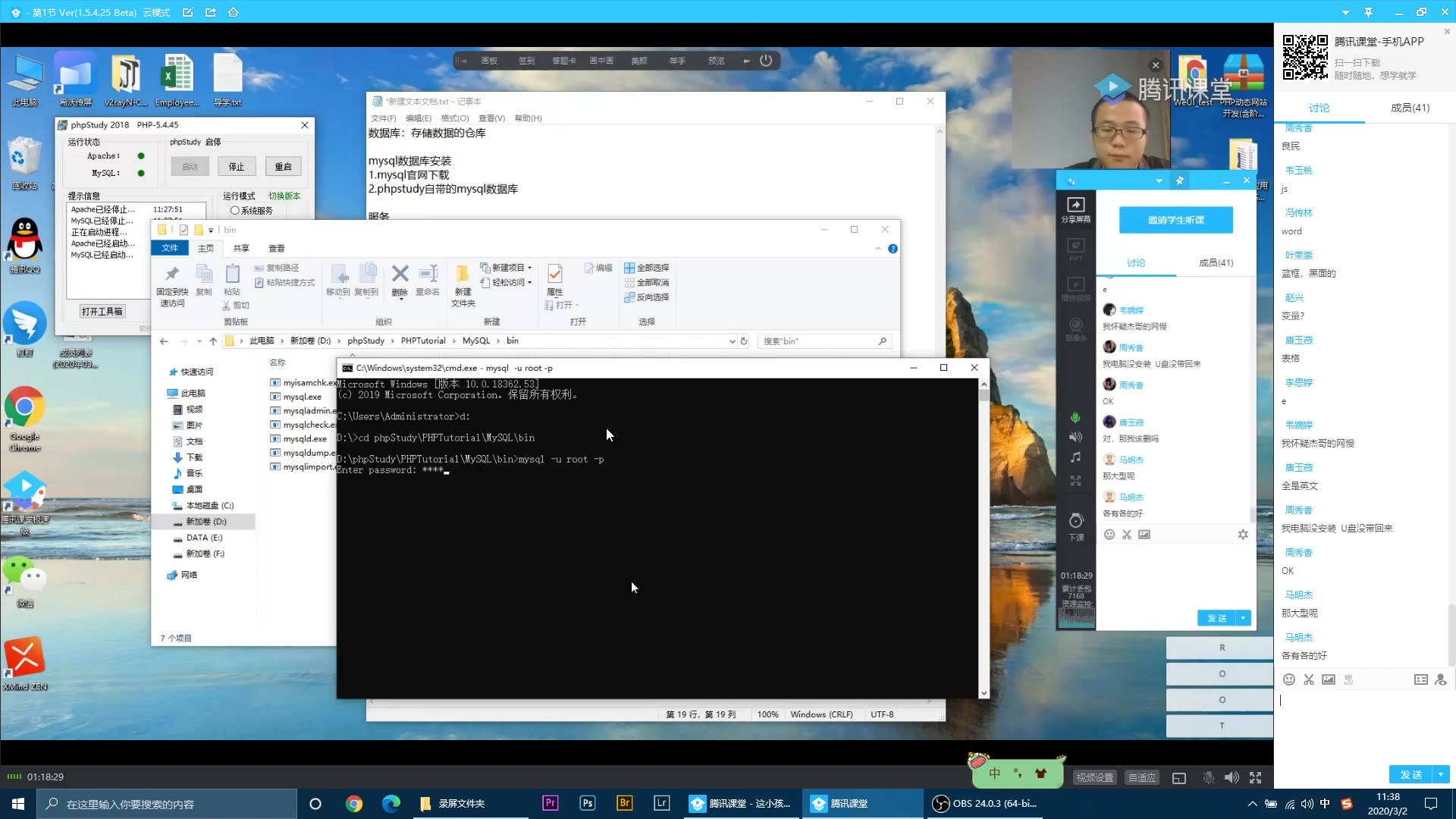Open the floating panel title dropdown arrow
The image size is (1456, 819).
(1159, 180)
